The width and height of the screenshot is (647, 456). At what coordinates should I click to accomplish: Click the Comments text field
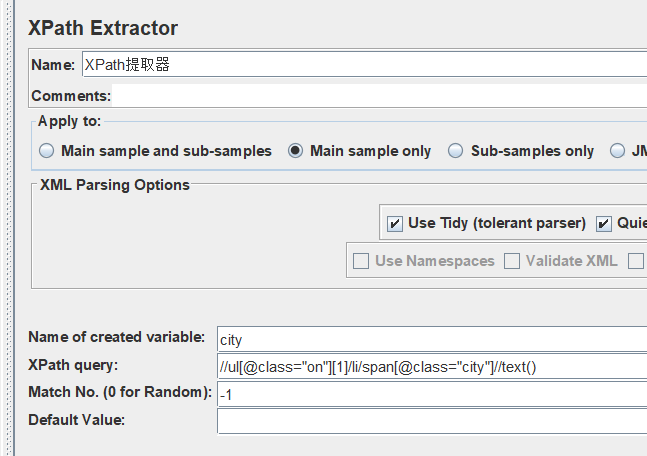click(x=379, y=96)
